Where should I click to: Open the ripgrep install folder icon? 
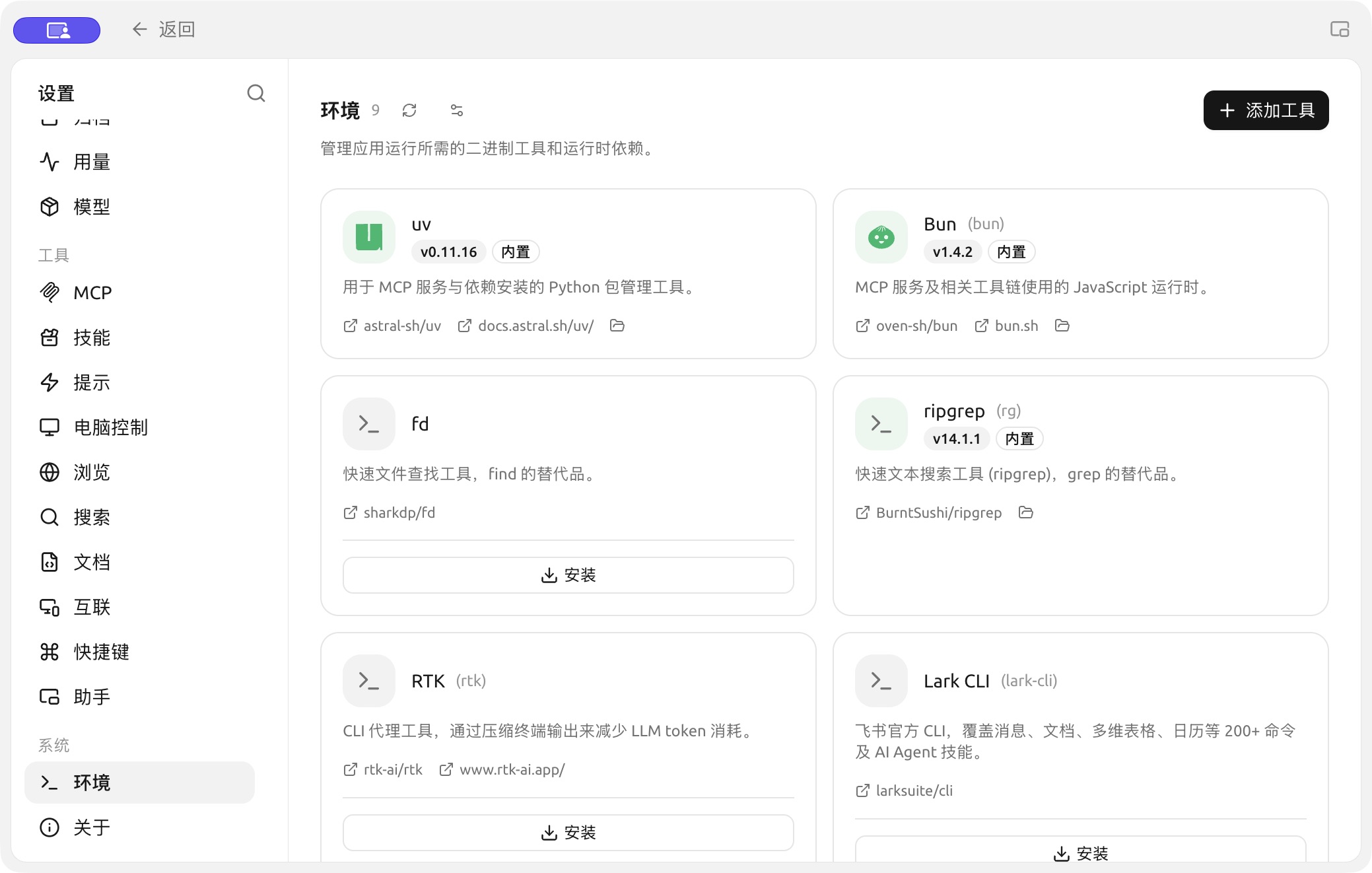pos(1026,512)
